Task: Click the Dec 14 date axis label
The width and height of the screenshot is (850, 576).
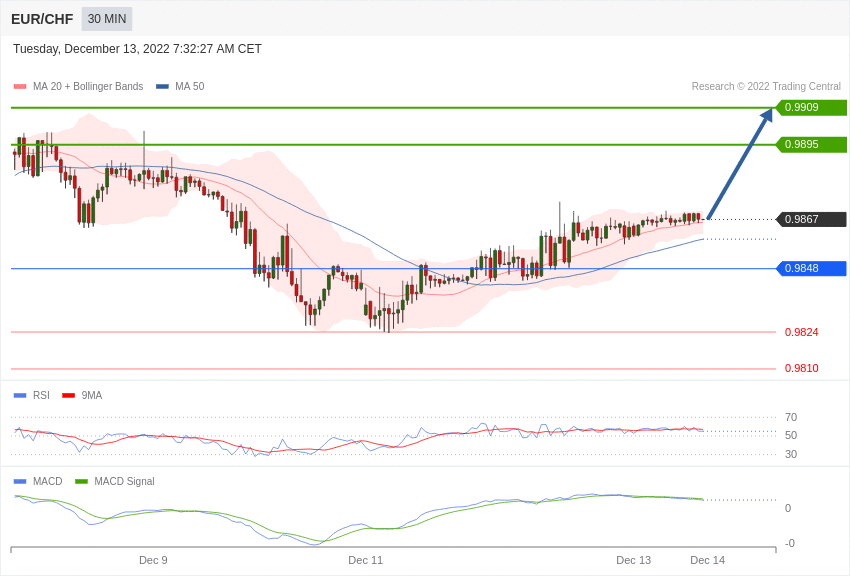Action: [707, 560]
